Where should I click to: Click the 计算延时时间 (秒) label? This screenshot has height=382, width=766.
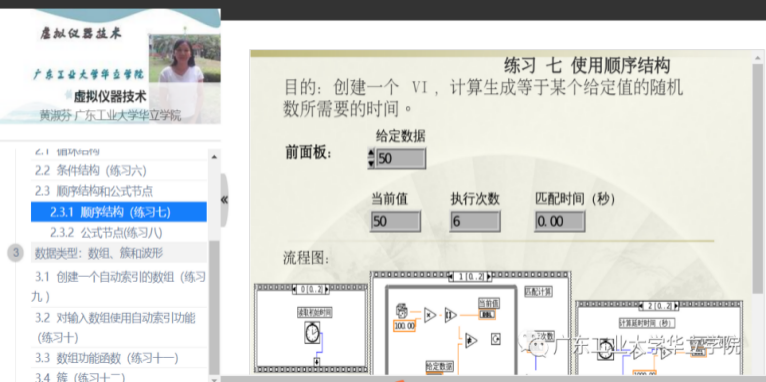coord(647,323)
